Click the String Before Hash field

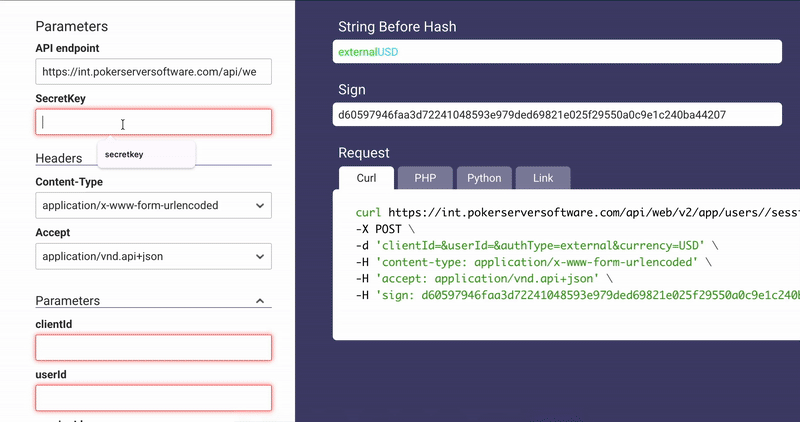[x=557, y=51]
